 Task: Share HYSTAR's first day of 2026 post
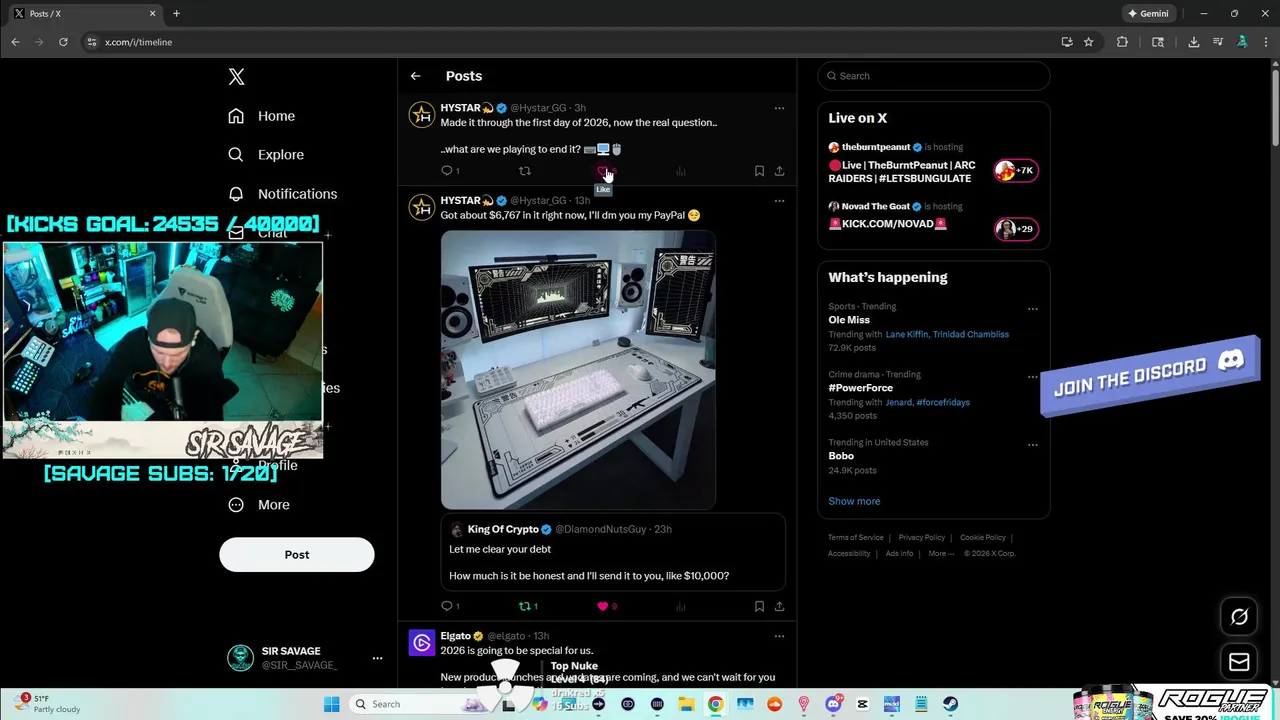click(x=779, y=171)
